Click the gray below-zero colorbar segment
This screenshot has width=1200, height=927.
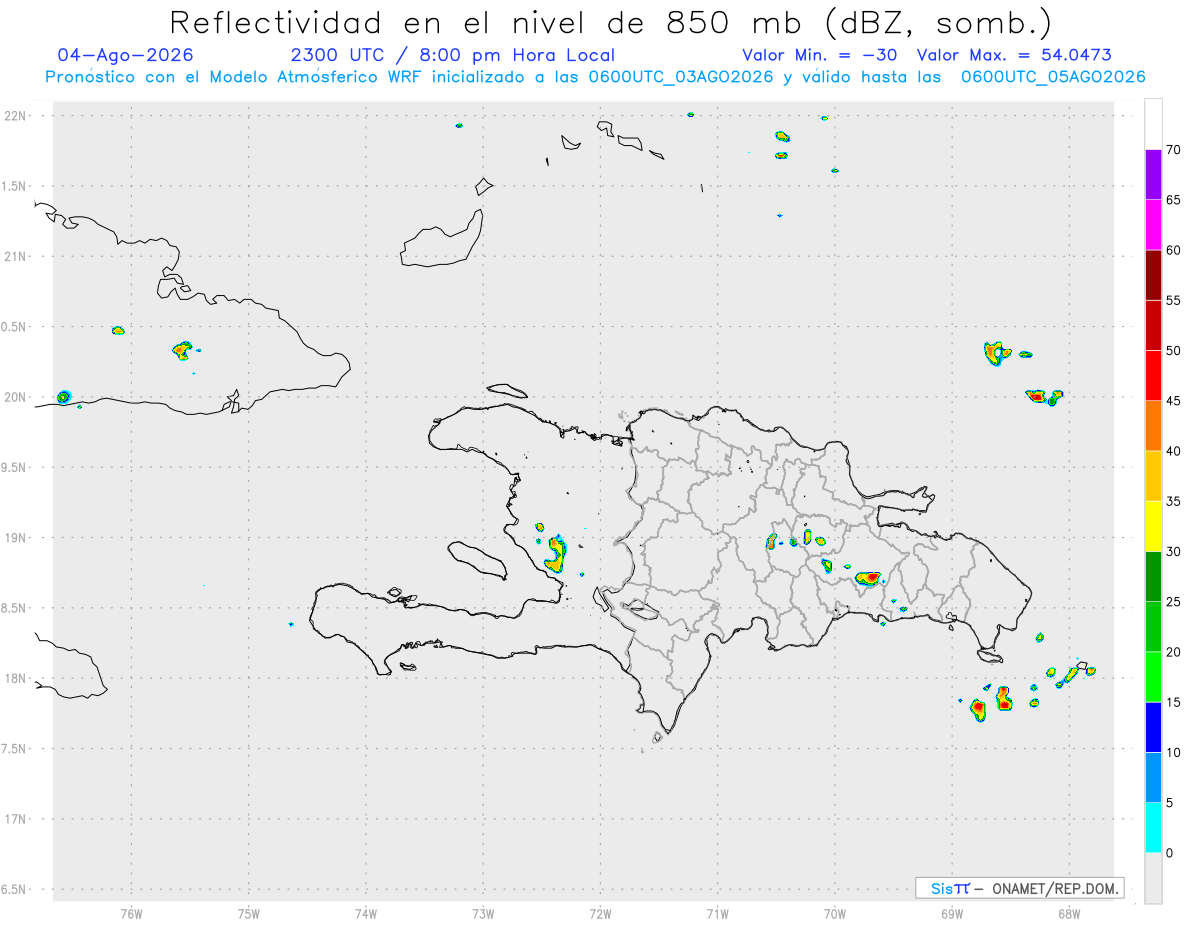pyautogui.click(x=1153, y=878)
